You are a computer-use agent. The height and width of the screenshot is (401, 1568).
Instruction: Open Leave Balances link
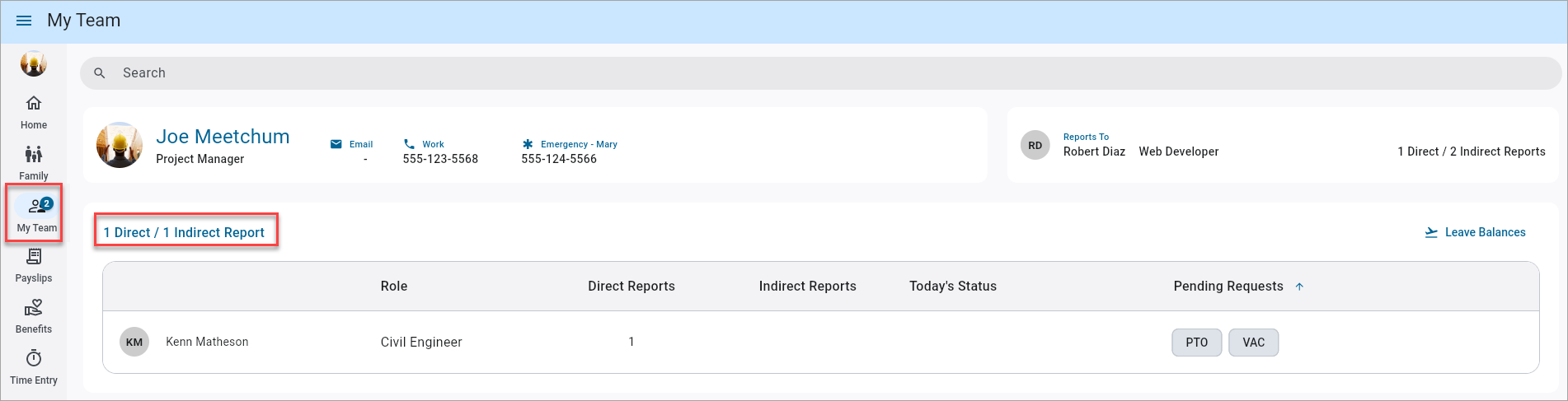(1476, 232)
